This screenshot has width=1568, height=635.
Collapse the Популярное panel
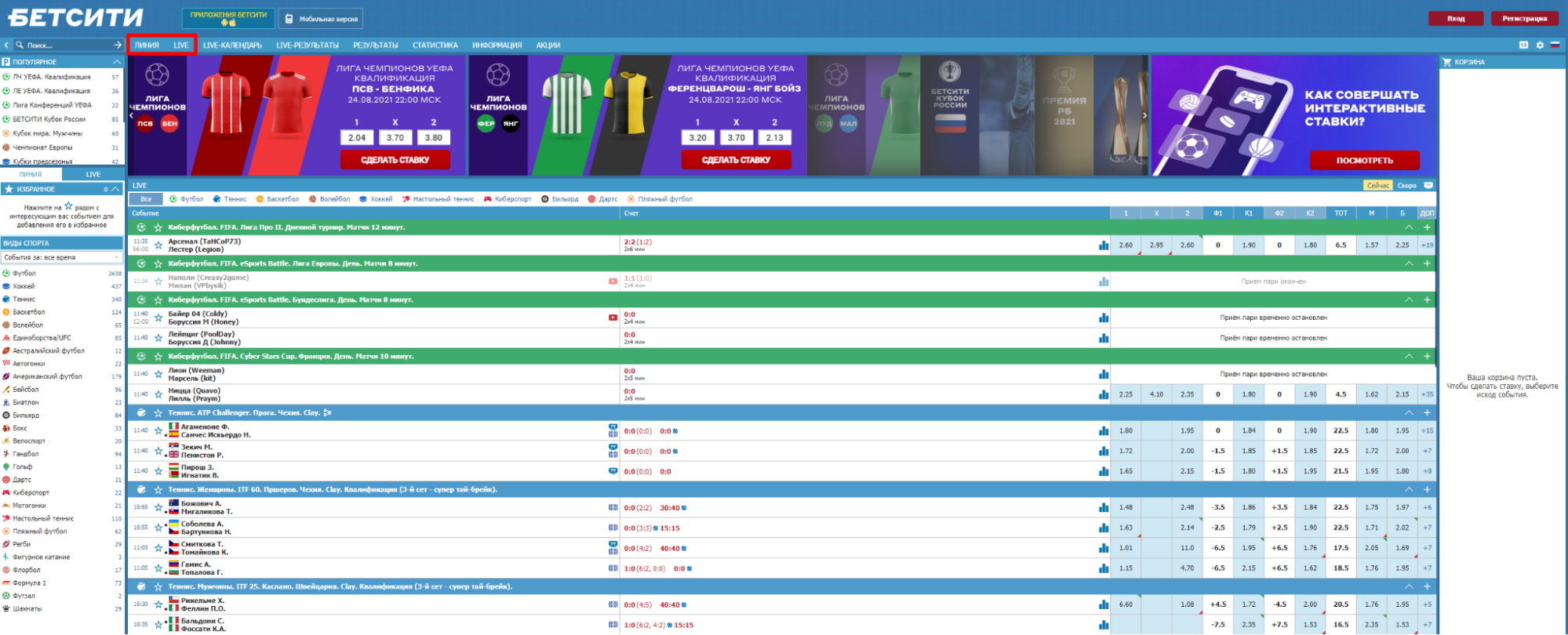point(116,62)
